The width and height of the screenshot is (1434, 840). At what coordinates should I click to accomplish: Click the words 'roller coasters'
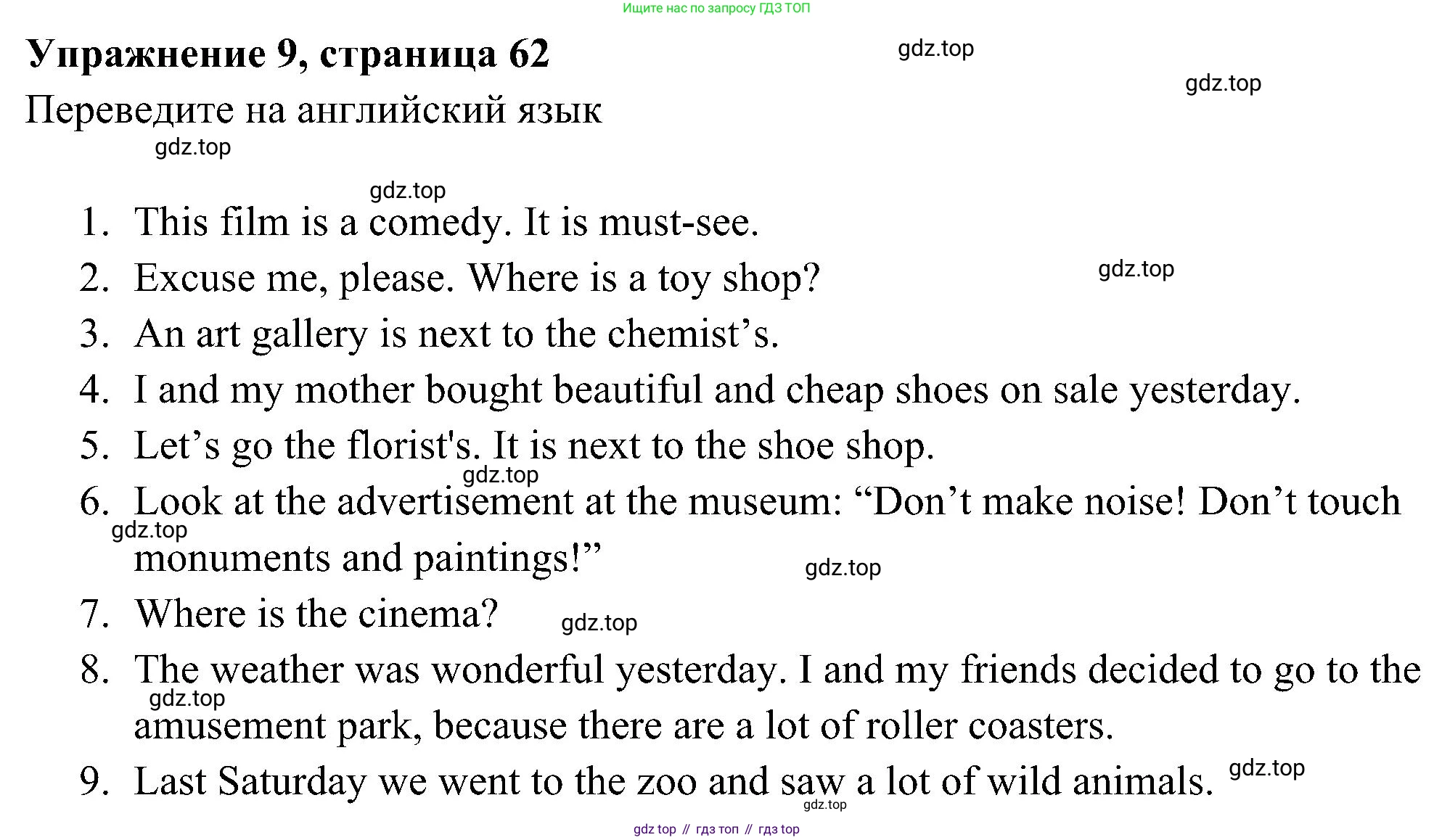point(988,725)
